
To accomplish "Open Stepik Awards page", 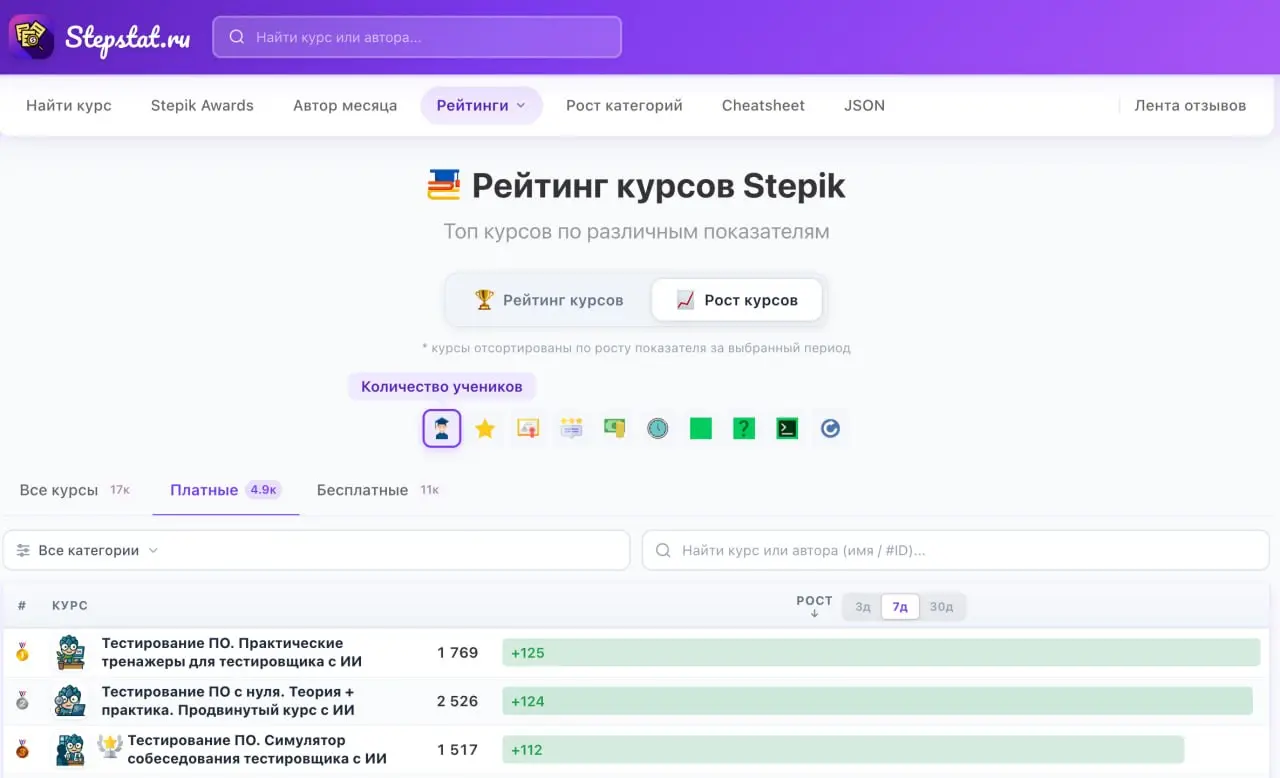I will tap(202, 105).
